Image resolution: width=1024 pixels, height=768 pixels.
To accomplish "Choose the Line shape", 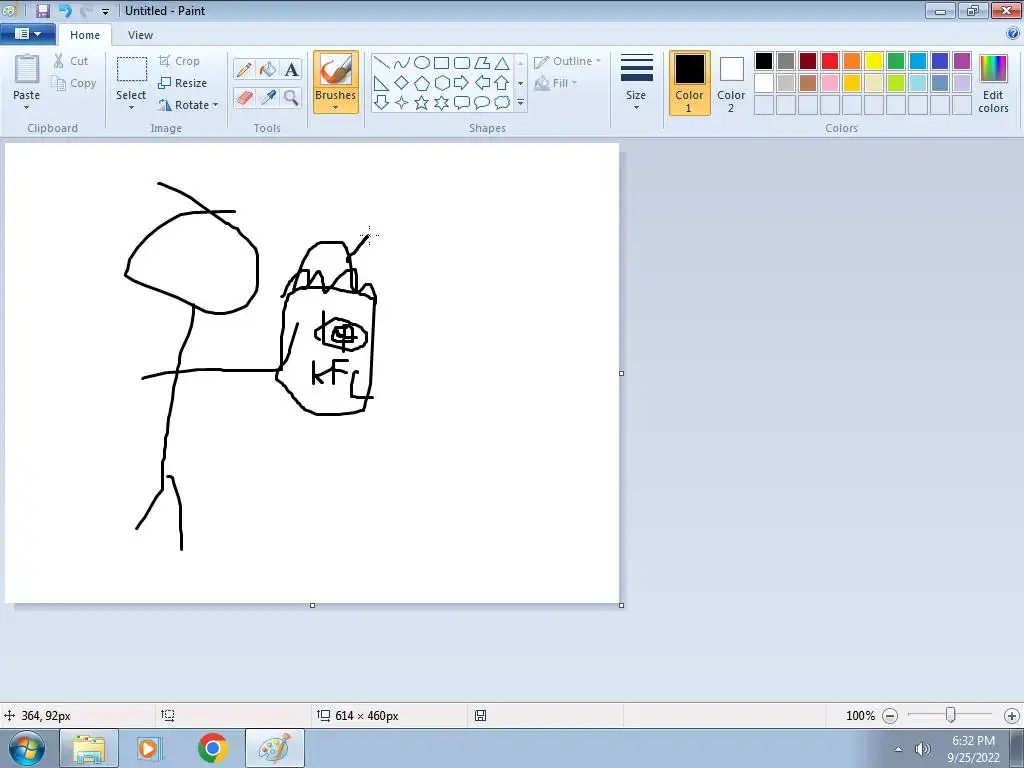I will 381,63.
